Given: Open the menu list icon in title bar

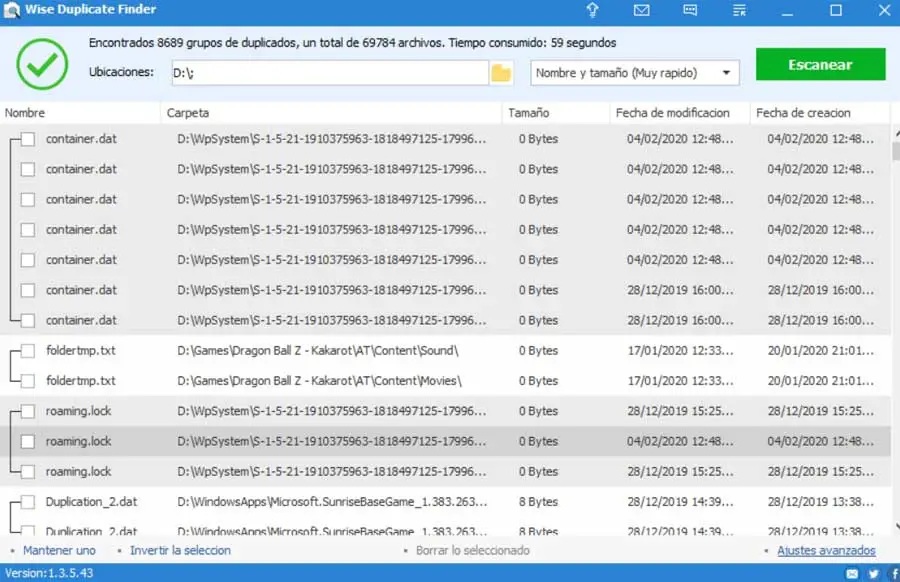Looking at the screenshot, I should pyautogui.click(x=739, y=10).
